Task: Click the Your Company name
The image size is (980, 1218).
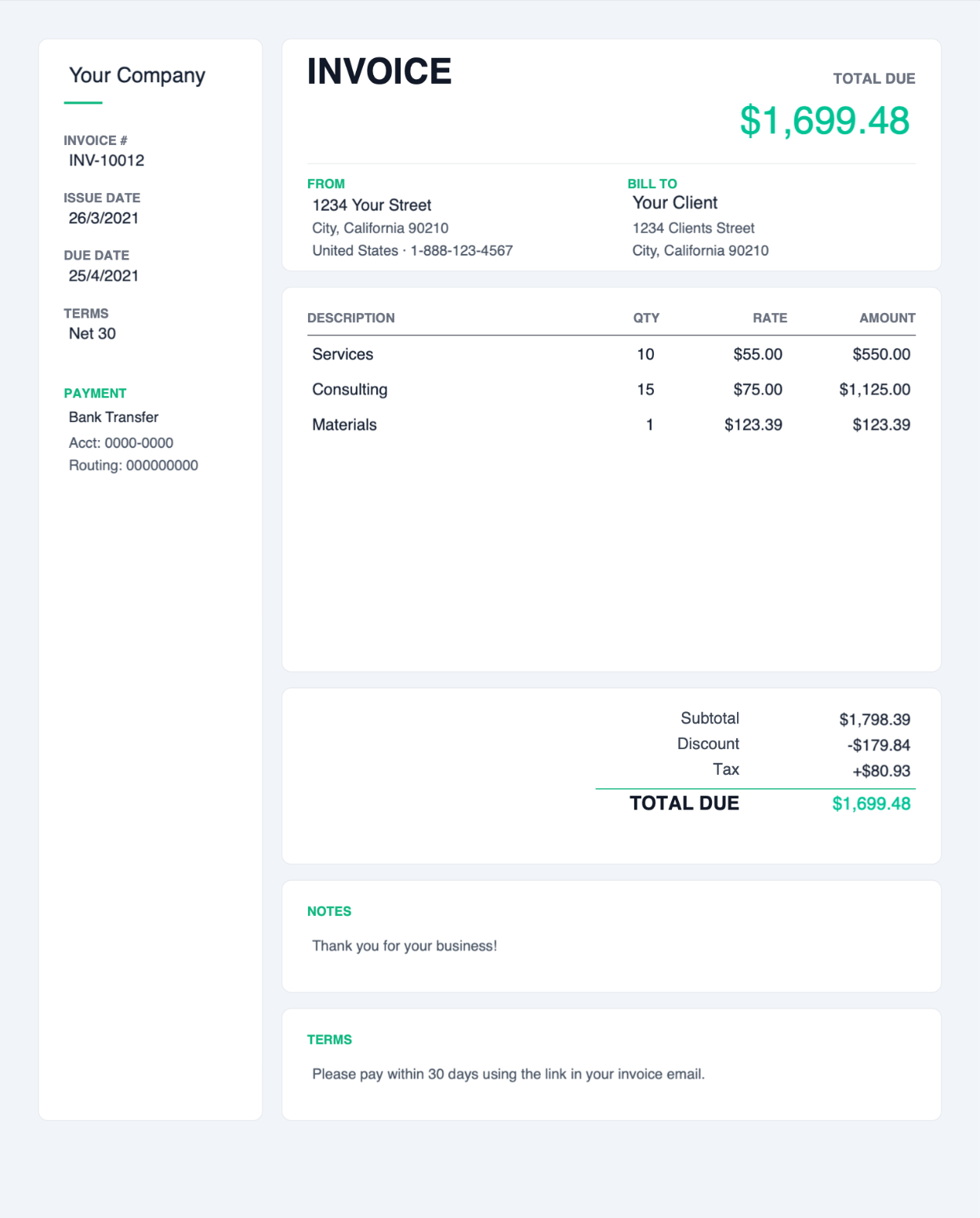Action: [x=137, y=75]
